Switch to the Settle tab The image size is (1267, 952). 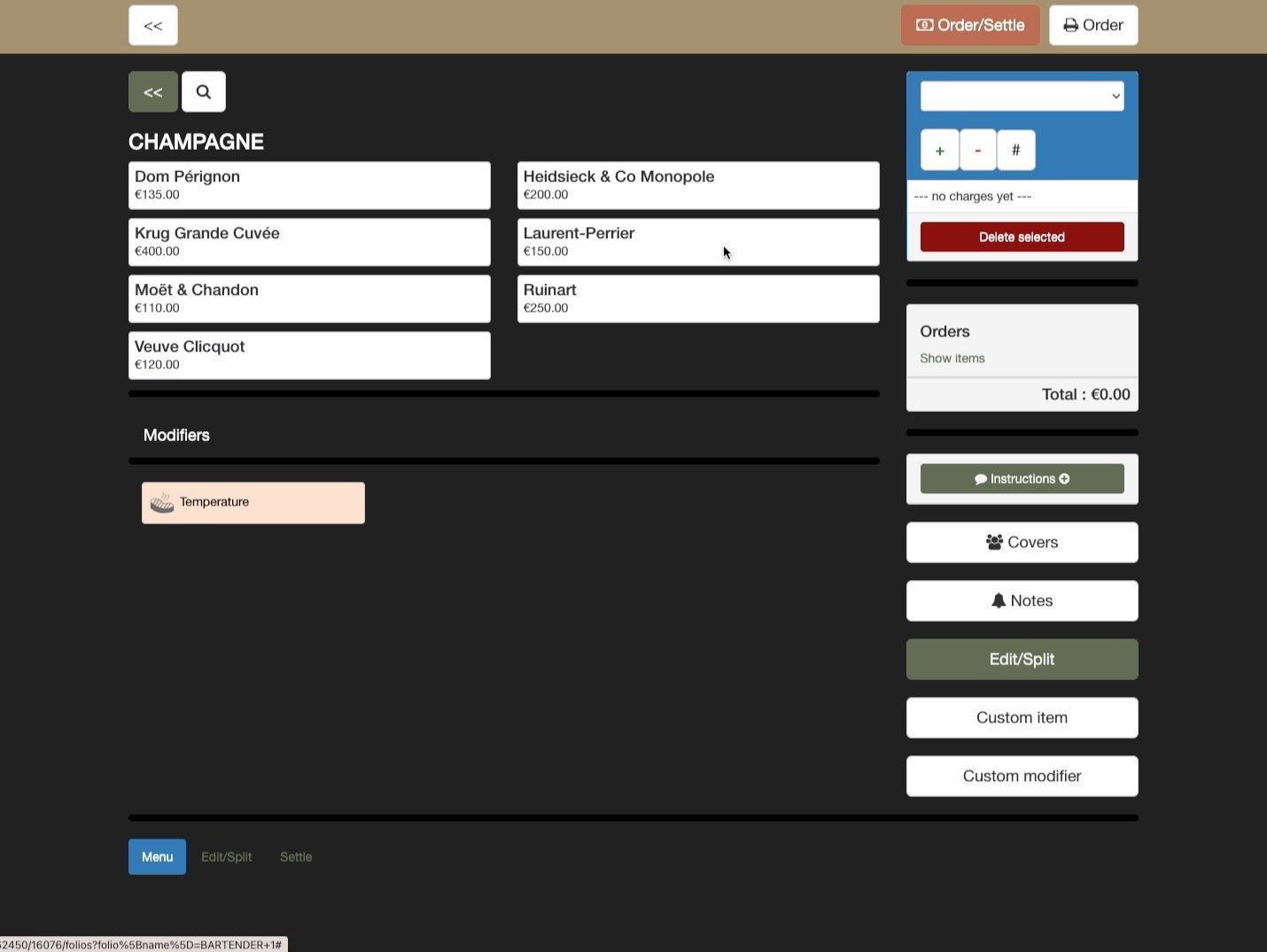pos(296,857)
